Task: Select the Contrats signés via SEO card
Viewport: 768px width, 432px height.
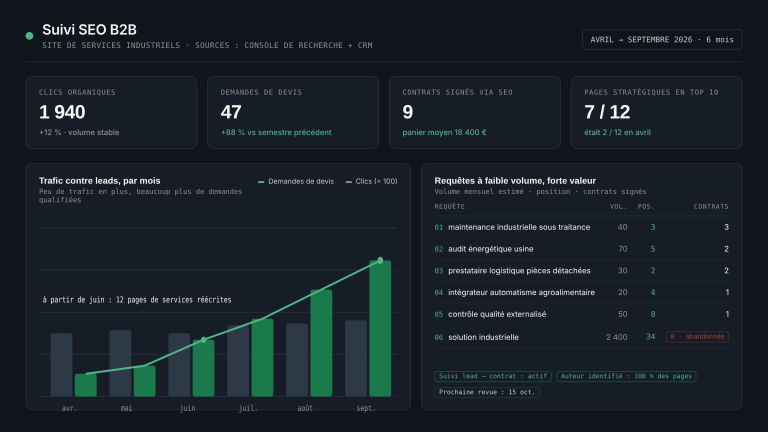Action: click(475, 112)
